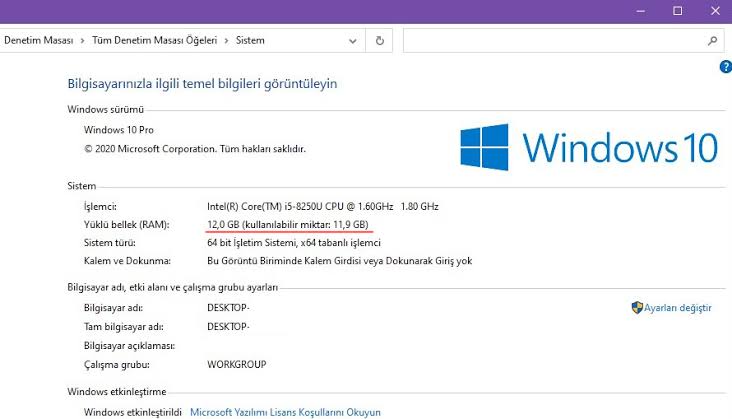Select the Sistem breadcrumb item
This screenshot has width=732, height=419.
coord(250,41)
